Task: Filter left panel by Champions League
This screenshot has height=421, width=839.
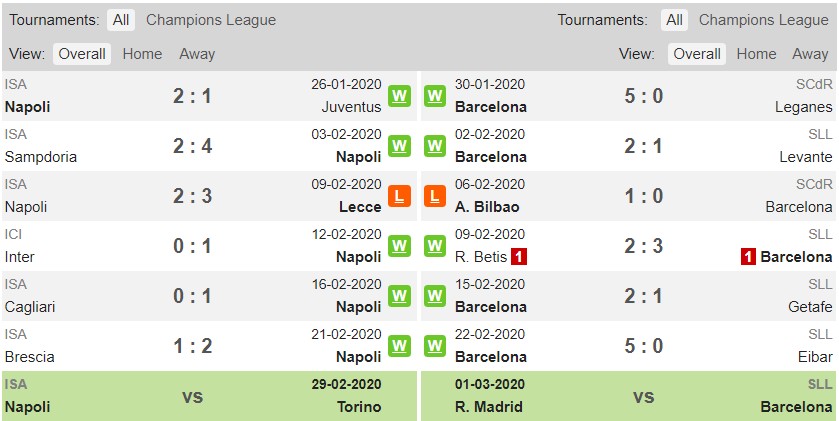Action: click(x=211, y=20)
